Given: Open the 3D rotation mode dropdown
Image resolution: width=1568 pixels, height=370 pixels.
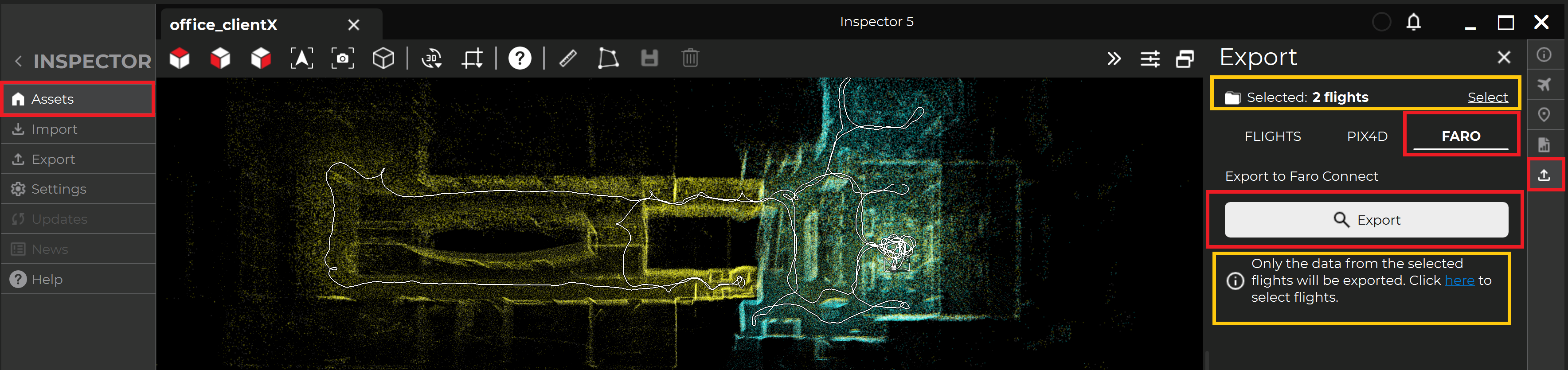Looking at the screenshot, I should [x=431, y=58].
